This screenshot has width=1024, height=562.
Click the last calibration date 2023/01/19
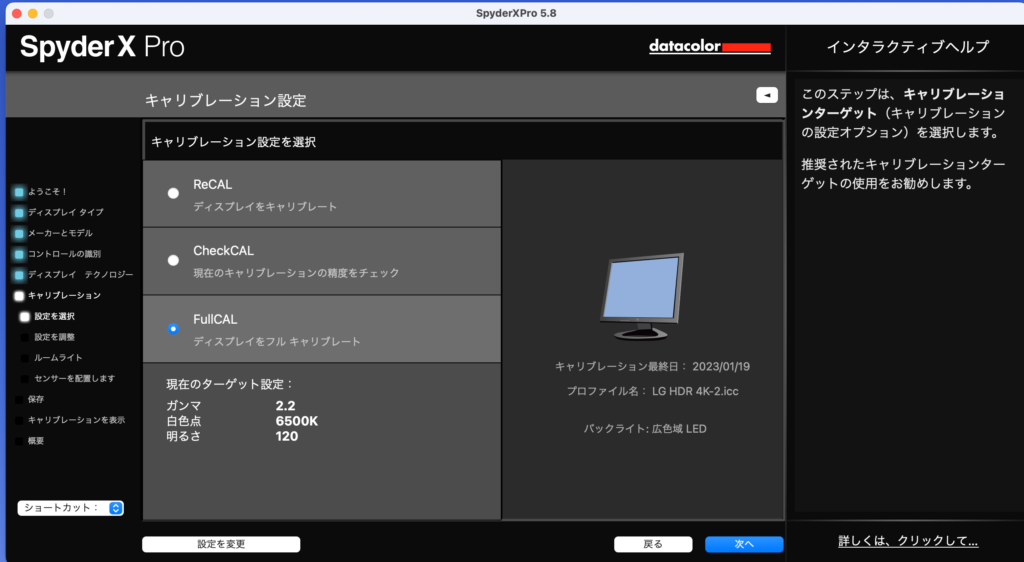tap(721, 367)
